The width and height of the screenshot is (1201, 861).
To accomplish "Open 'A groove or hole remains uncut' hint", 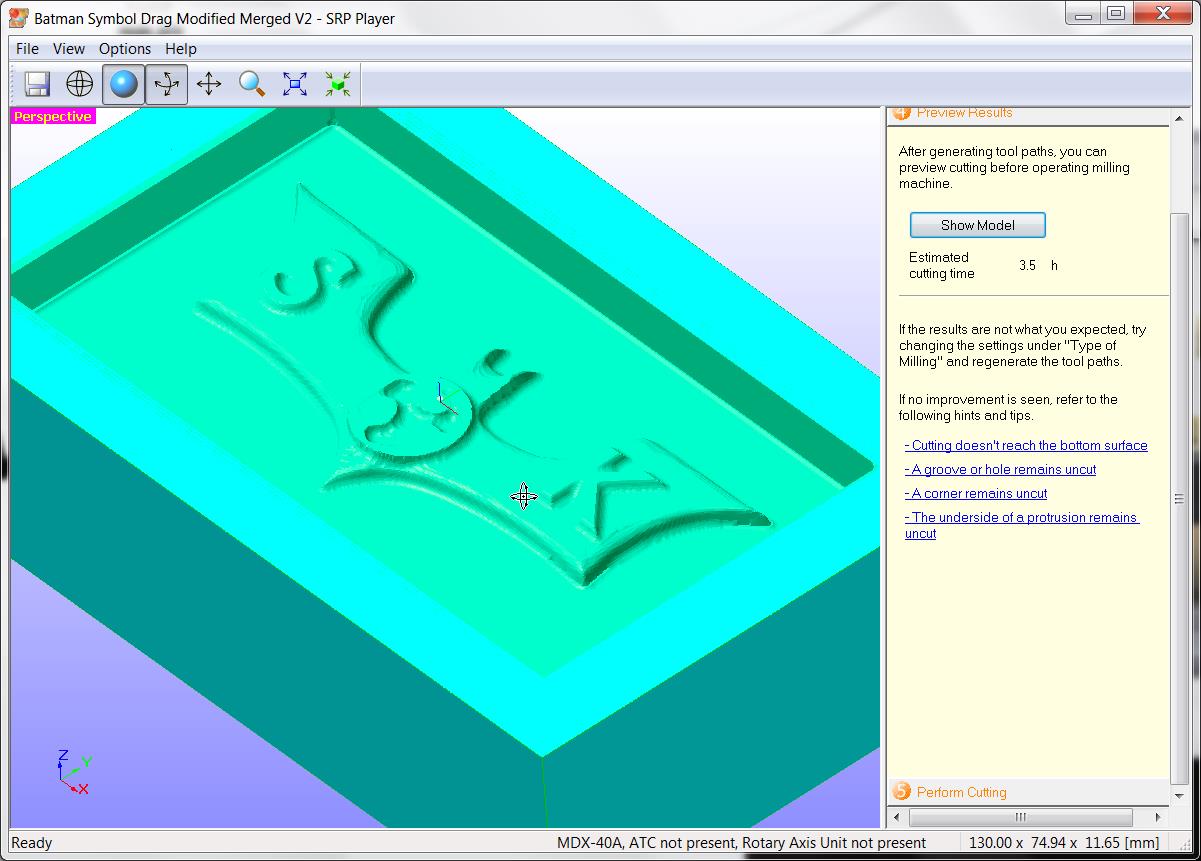I will click(1000, 470).
